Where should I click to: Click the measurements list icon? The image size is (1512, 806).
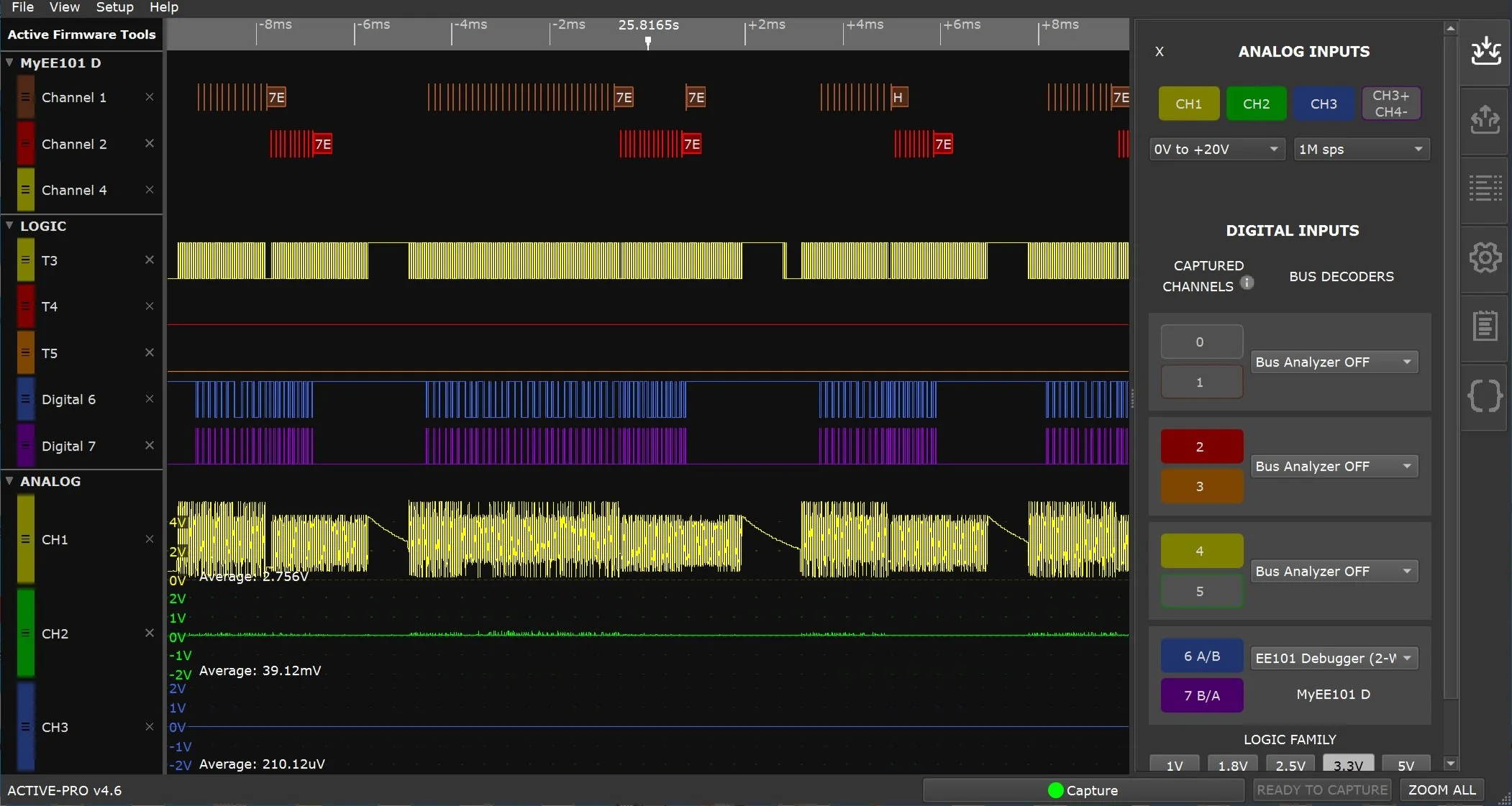pyautogui.click(x=1485, y=188)
